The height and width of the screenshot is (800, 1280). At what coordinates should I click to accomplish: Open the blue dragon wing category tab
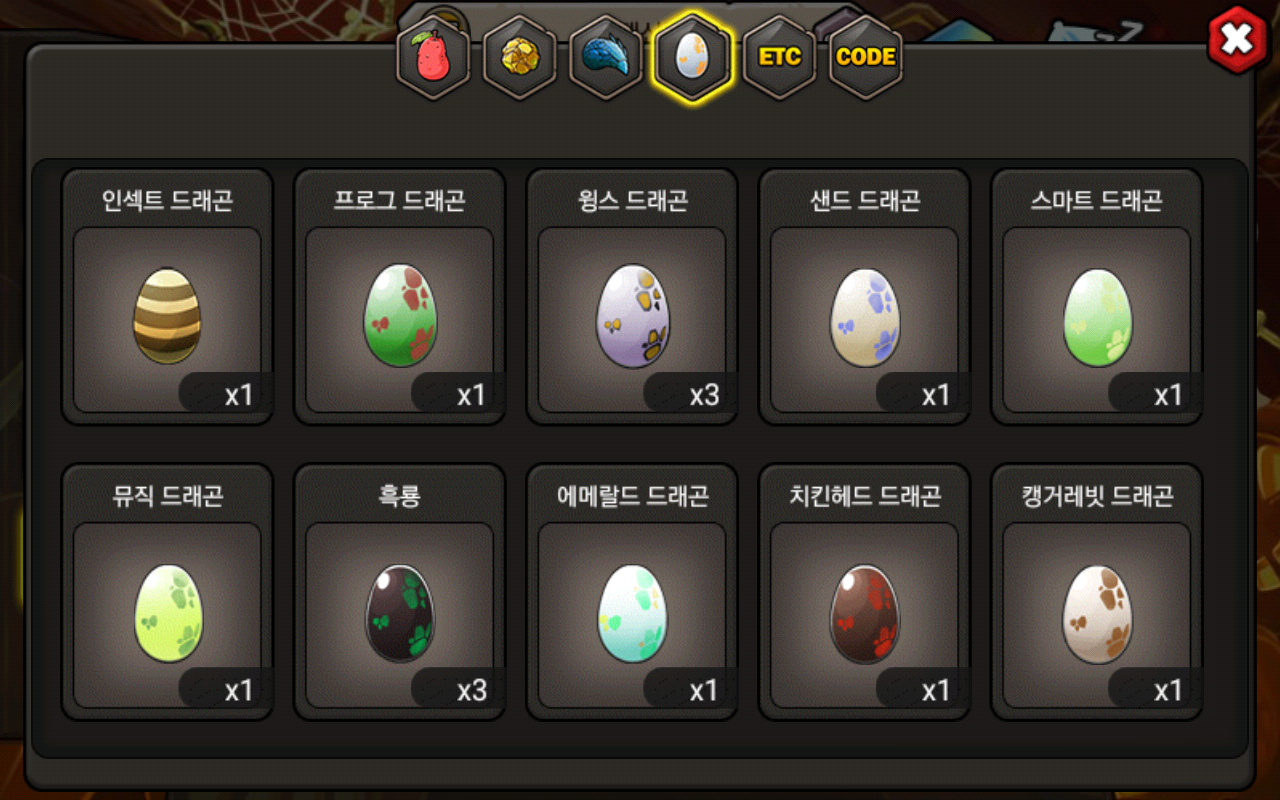point(606,59)
